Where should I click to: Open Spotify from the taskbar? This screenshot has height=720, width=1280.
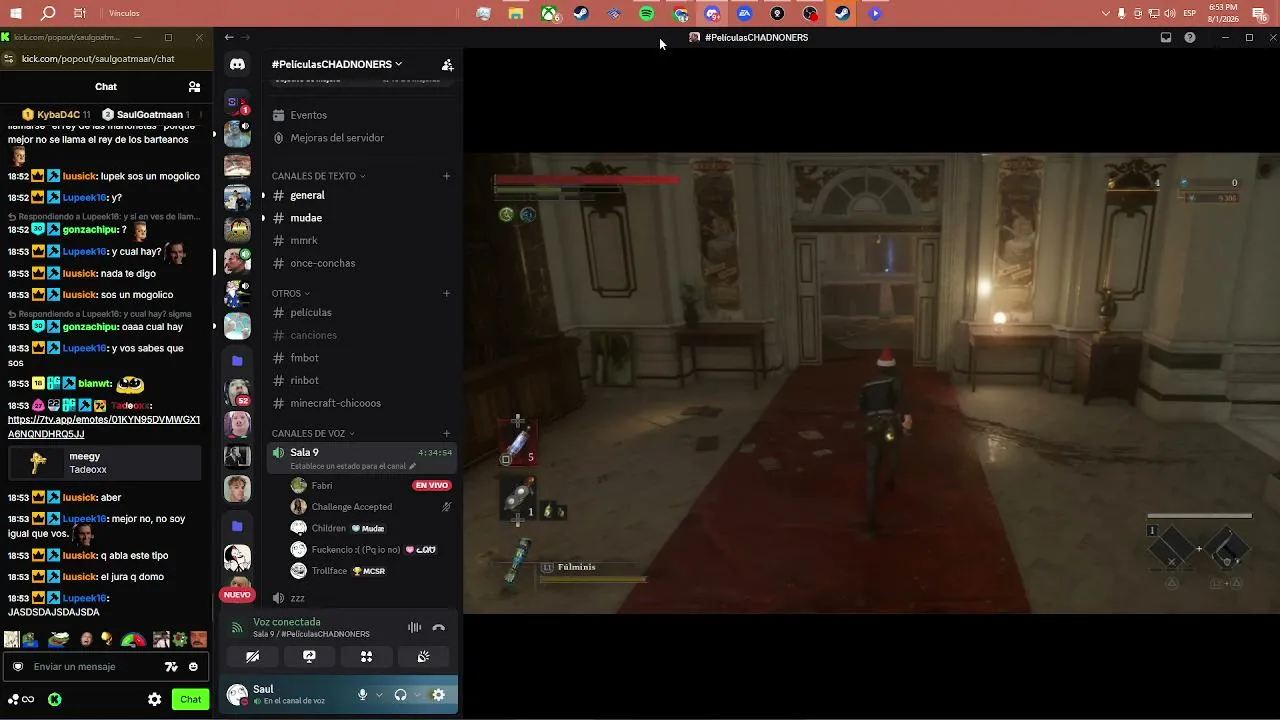pyautogui.click(x=646, y=13)
